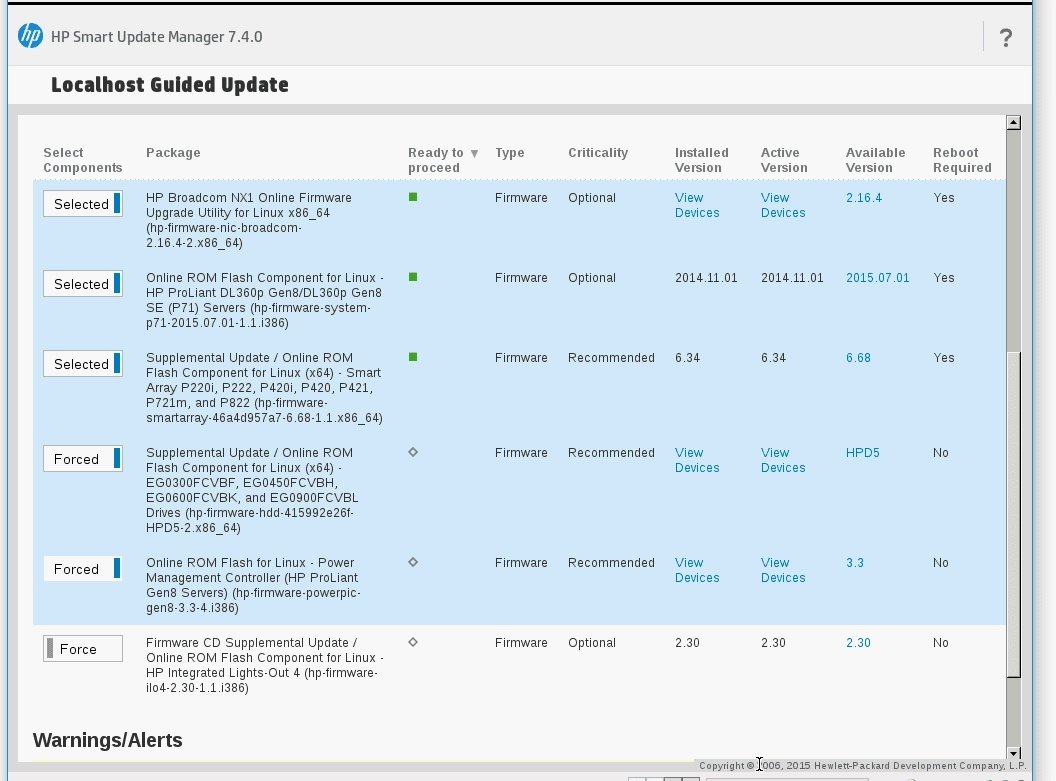Viewport: 1056px width, 781px height.
Task: Open available version 2.30 link
Action: [x=858, y=642]
